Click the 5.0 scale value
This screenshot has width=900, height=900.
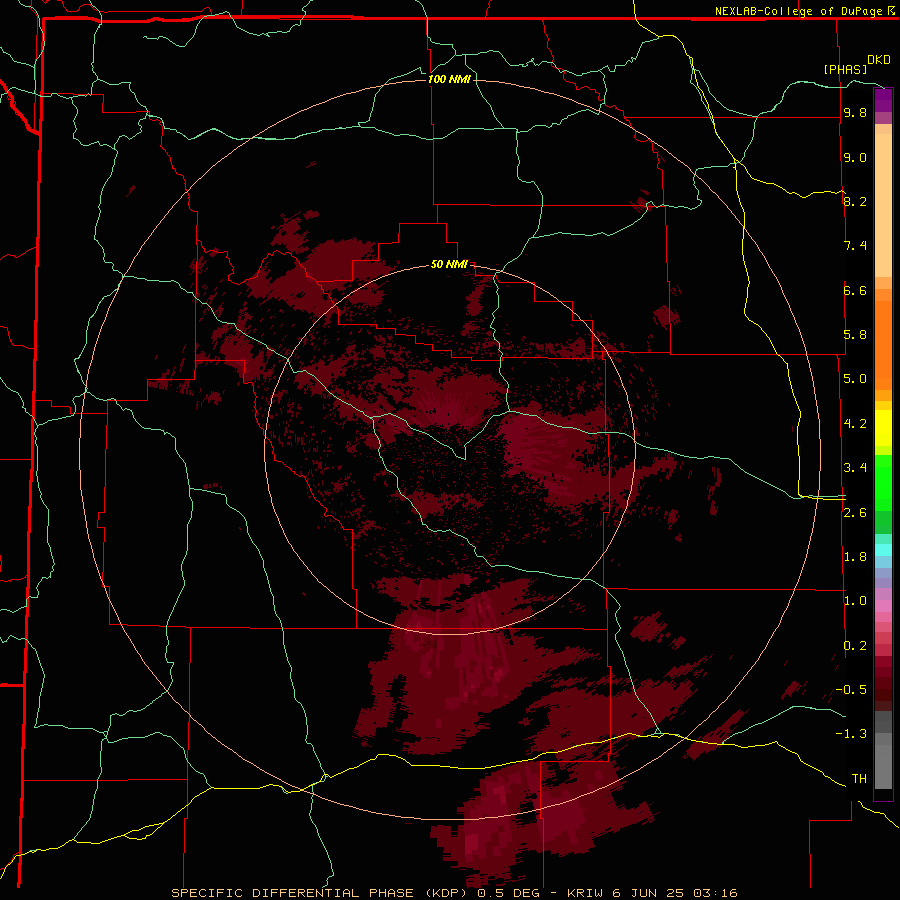(855, 379)
